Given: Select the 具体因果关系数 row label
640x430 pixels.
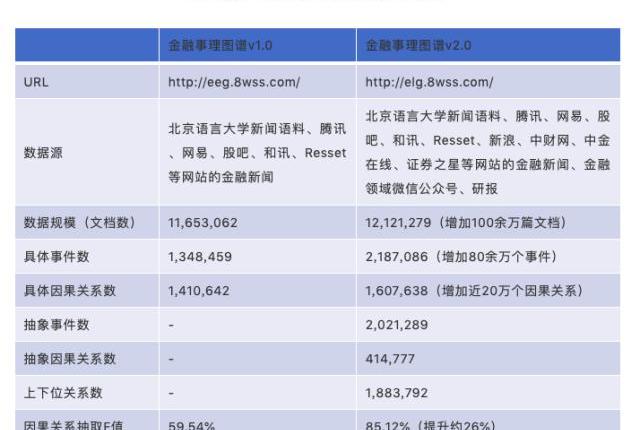Looking at the screenshot, I should click(69, 291).
